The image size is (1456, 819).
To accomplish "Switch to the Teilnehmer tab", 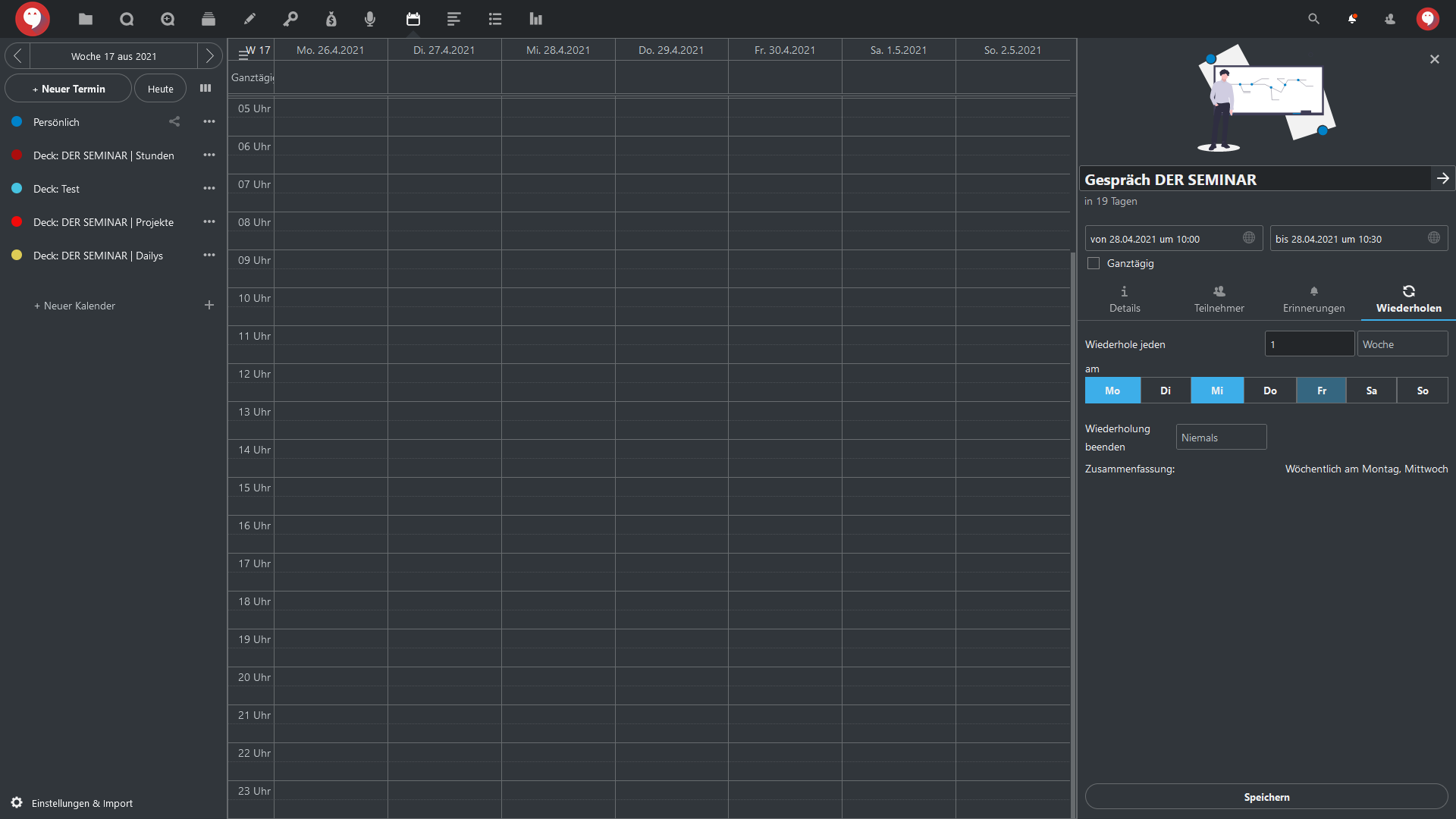I will click(1219, 299).
